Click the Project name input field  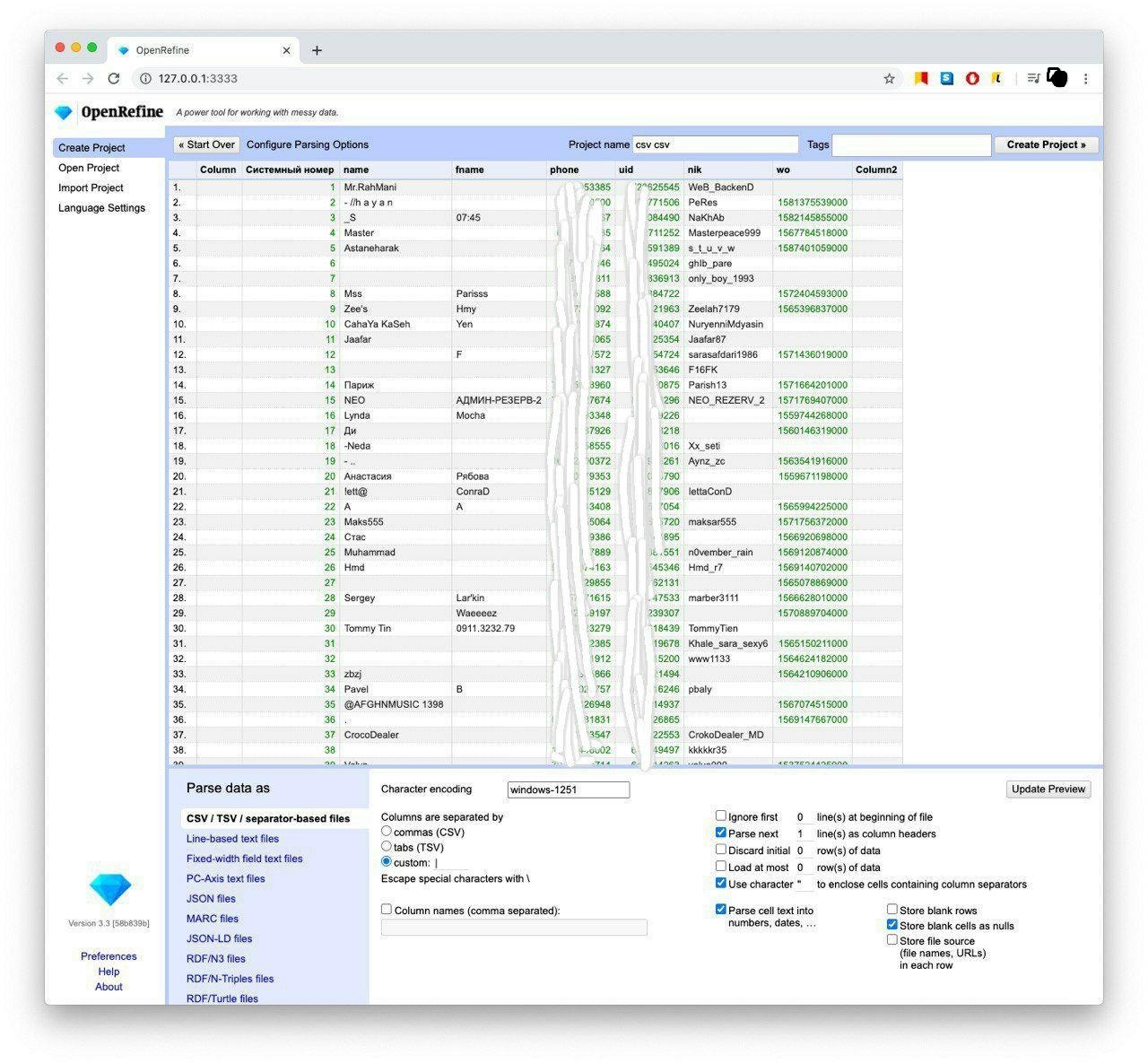(x=715, y=144)
